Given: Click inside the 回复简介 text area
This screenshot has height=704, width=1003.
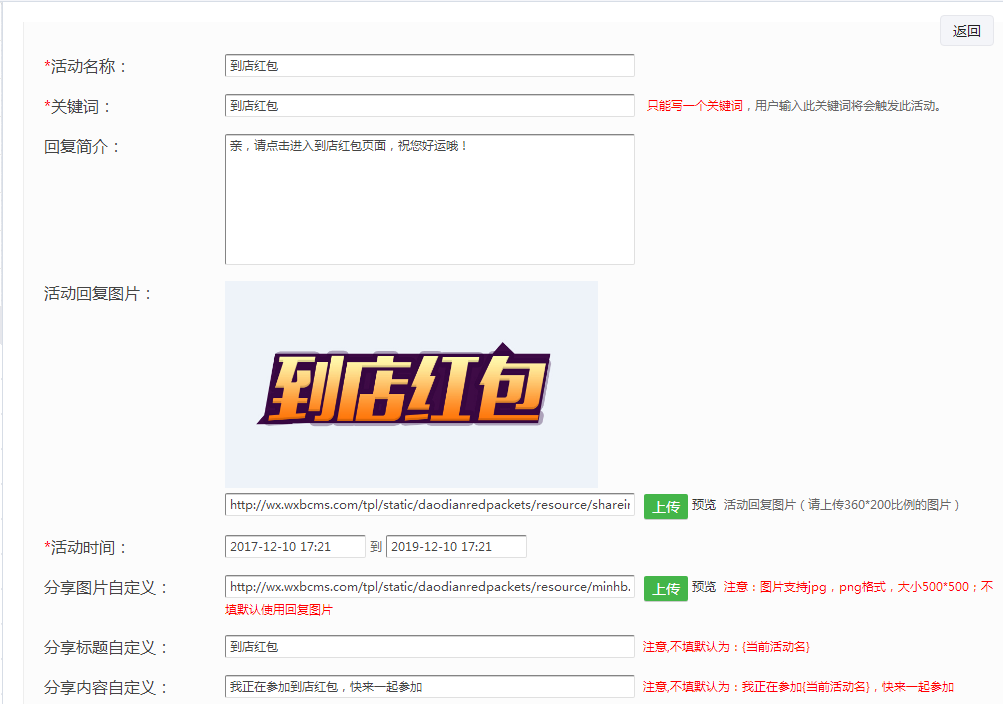Looking at the screenshot, I should click(429, 199).
